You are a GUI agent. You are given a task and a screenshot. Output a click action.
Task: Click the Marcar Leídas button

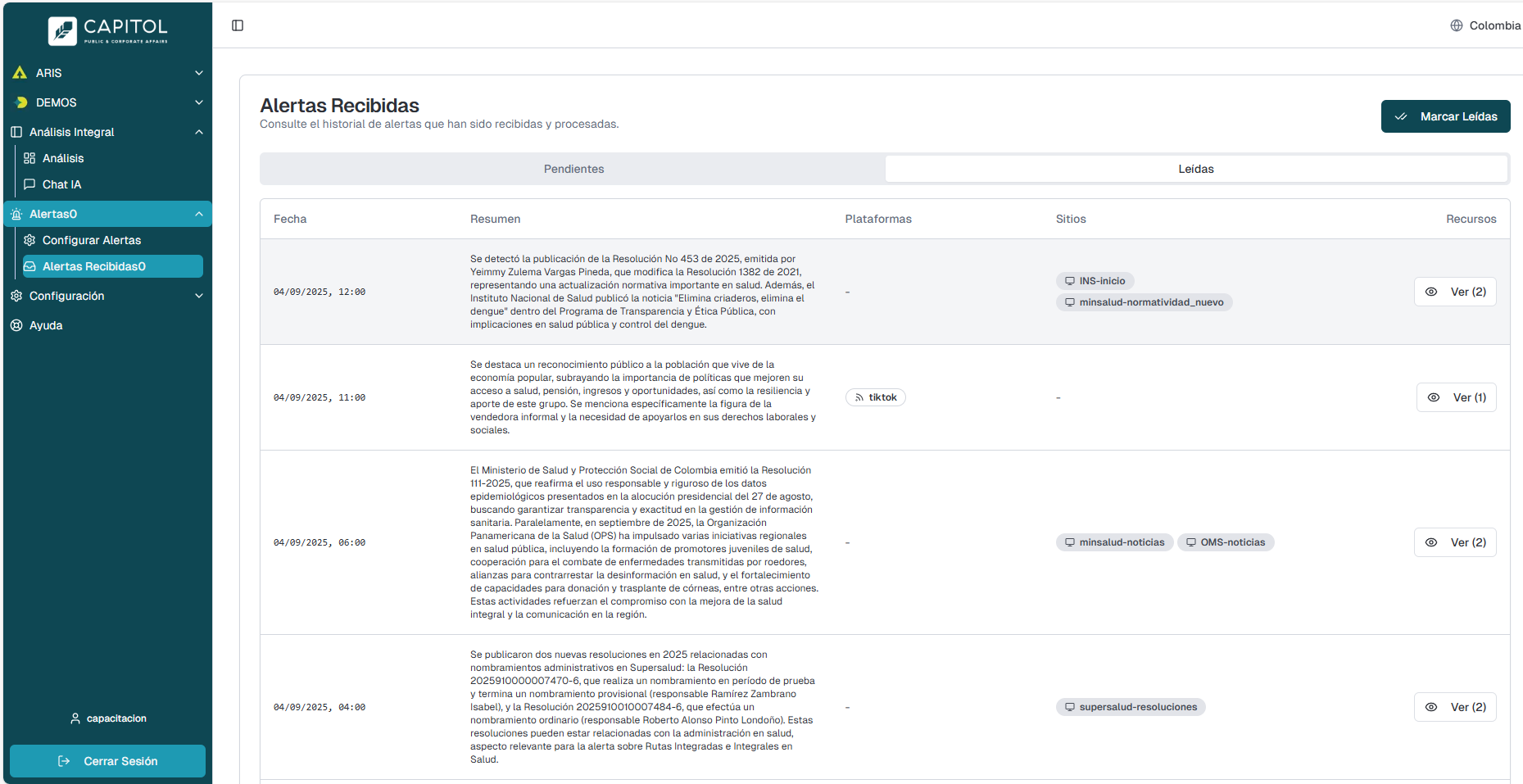[x=1445, y=116]
